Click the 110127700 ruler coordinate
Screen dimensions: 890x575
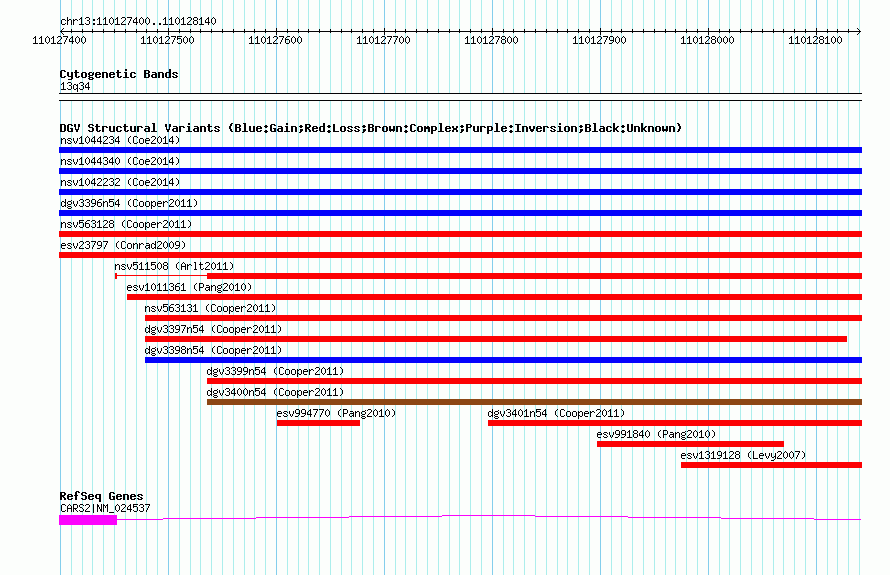pyautogui.click(x=383, y=40)
